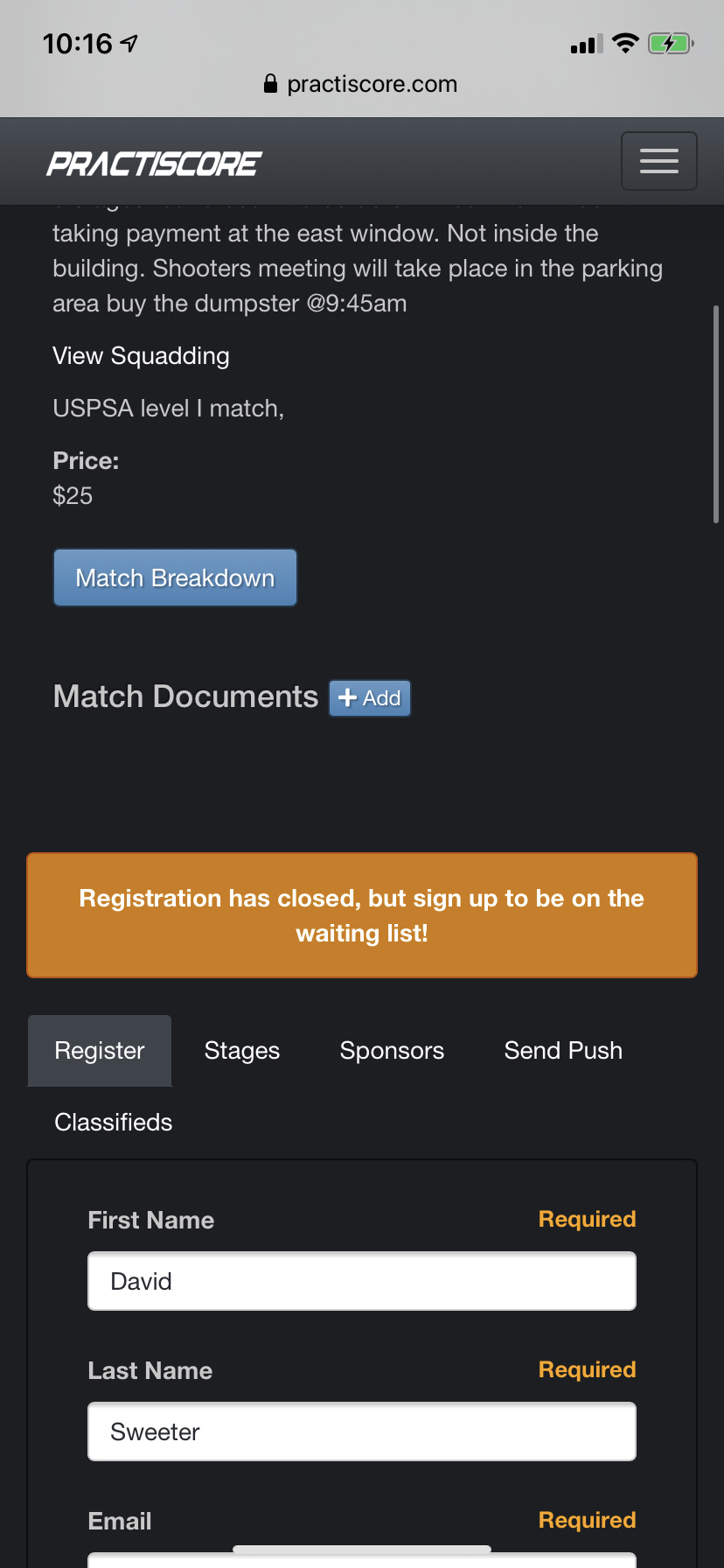
Task: Go to the Classifieds tab
Action: click(114, 1123)
